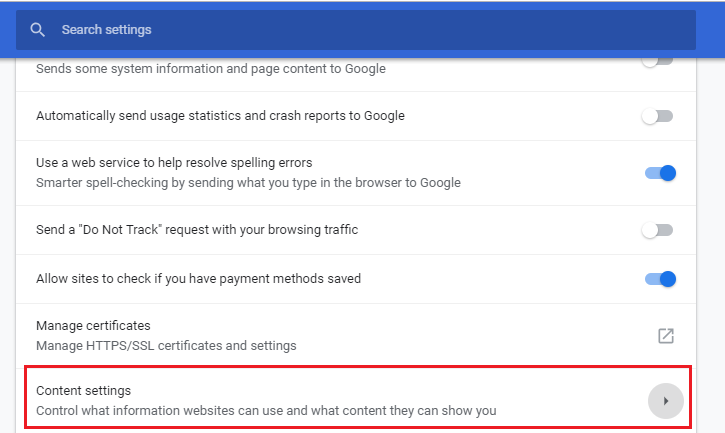Open the Content settings title
Viewport: 725px width, 433px height.
tap(84, 390)
